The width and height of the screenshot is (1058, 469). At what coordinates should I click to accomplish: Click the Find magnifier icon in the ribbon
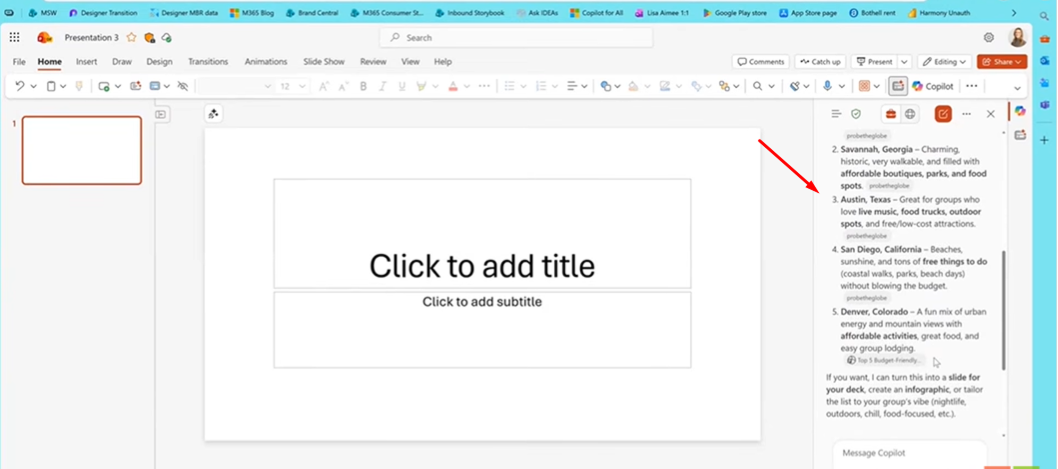click(758, 87)
